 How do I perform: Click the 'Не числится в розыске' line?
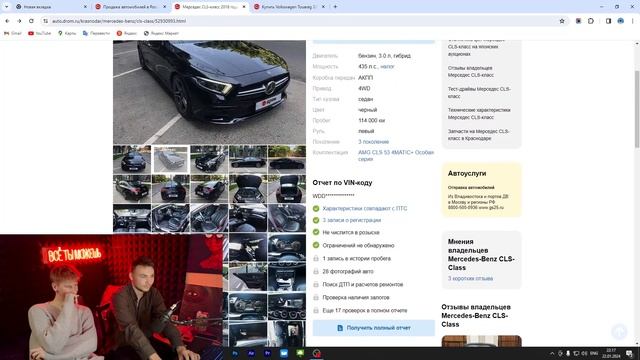click(x=351, y=232)
